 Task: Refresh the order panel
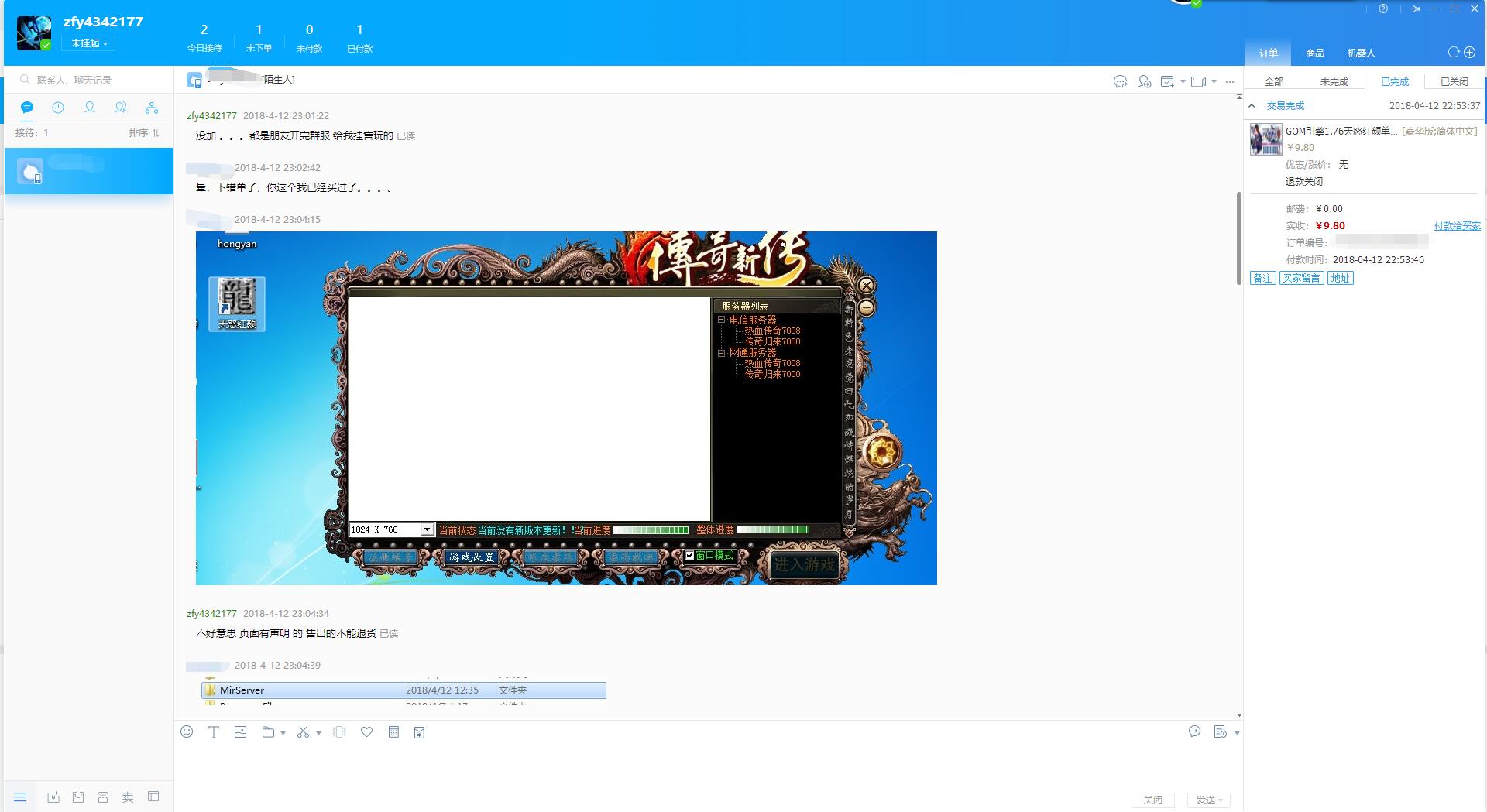[1453, 52]
